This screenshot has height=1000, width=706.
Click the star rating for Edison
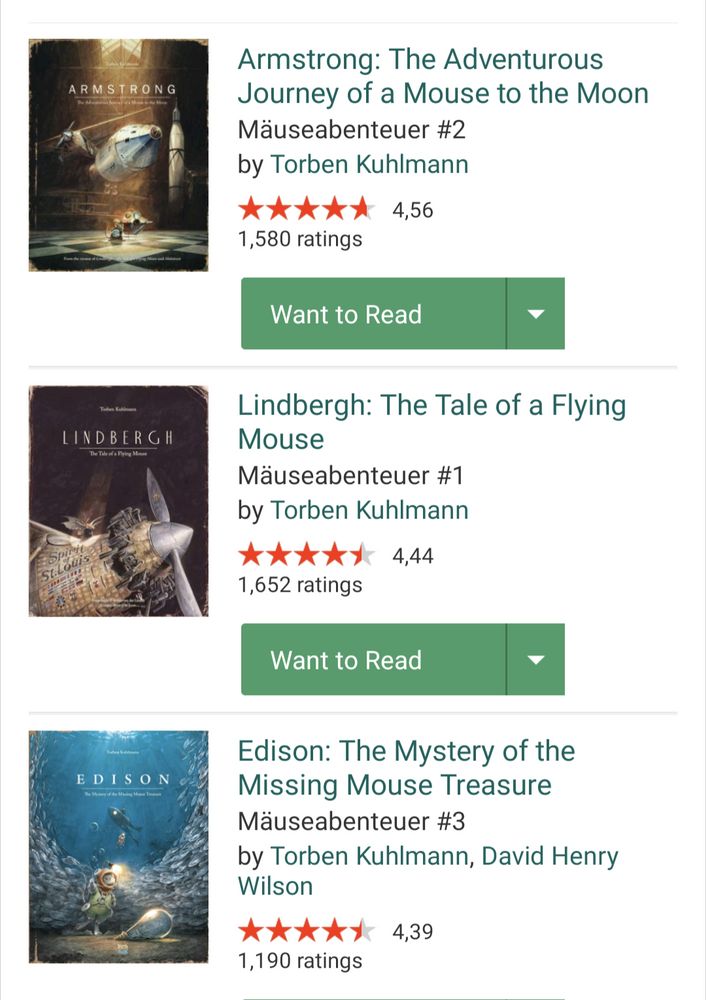(306, 932)
